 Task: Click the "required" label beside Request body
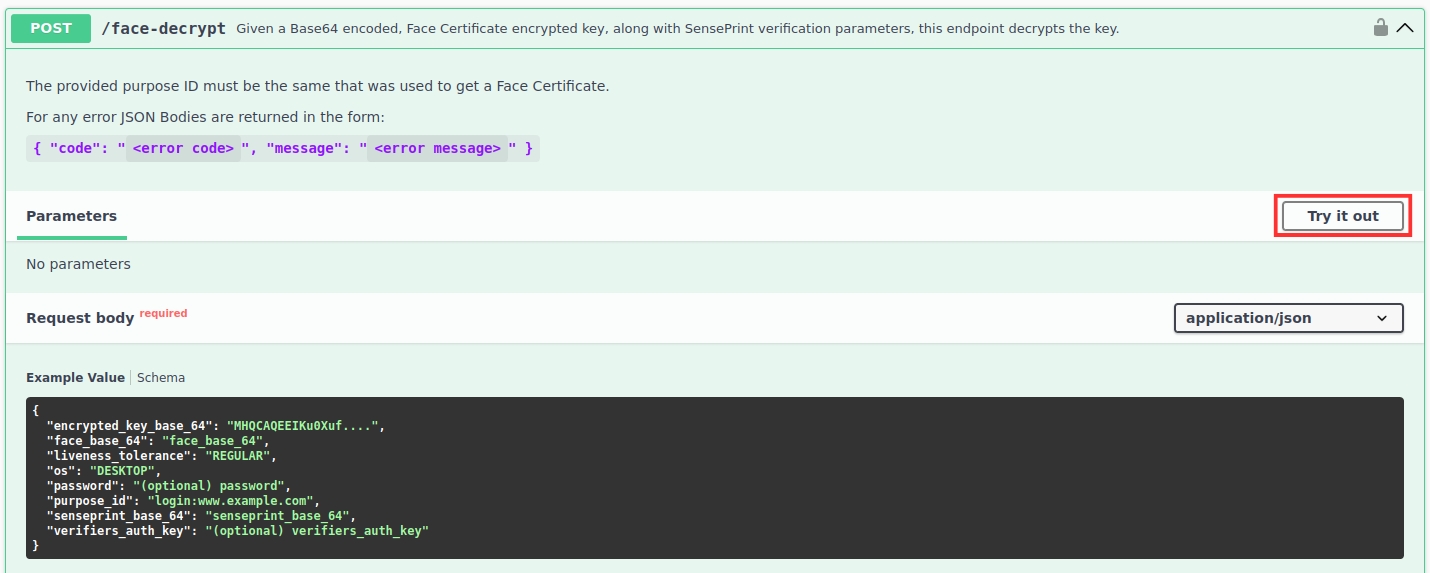163,313
